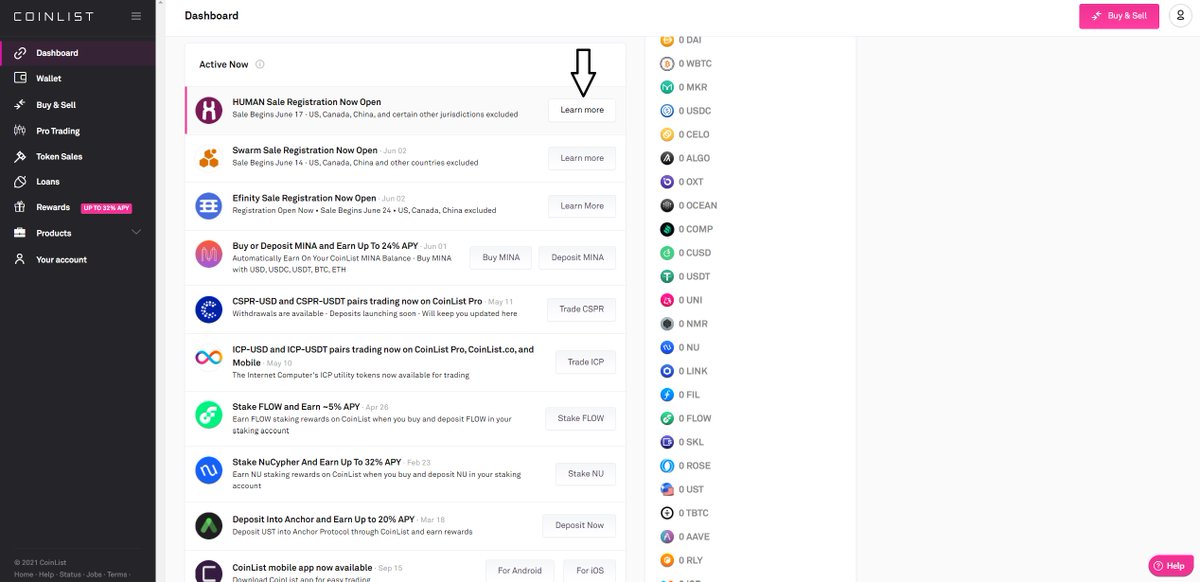
Task: Click the Anchor green logo icon
Action: click(x=208, y=525)
